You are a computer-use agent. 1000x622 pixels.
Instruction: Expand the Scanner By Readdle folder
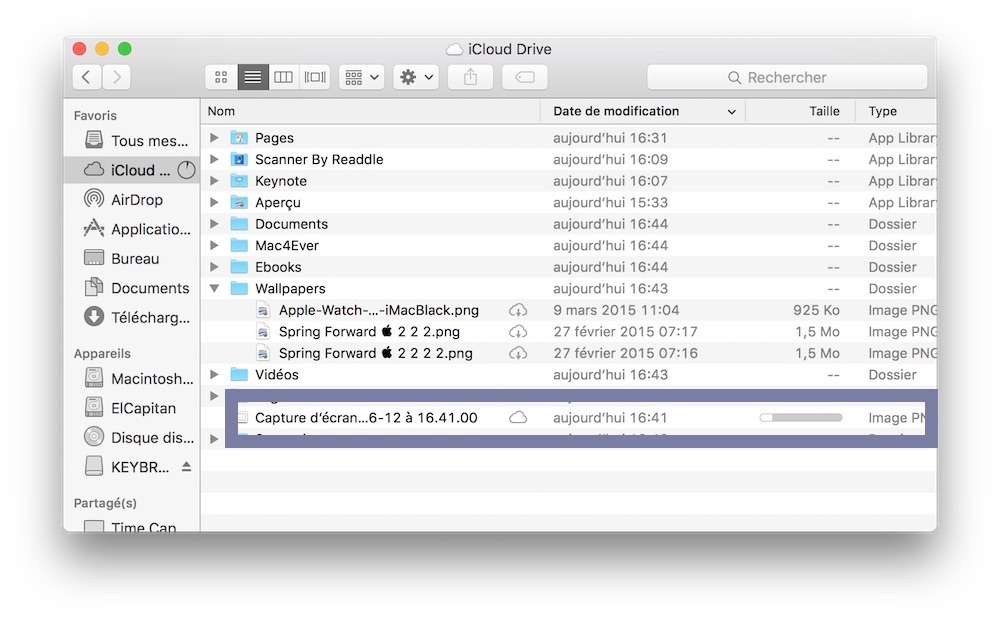click(x=214, y=159)
